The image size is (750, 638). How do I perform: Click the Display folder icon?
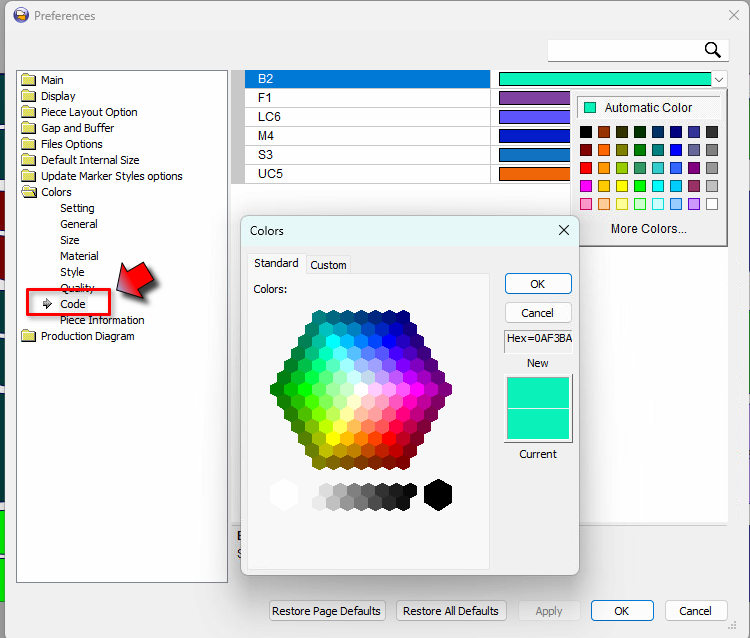point(28,96)
